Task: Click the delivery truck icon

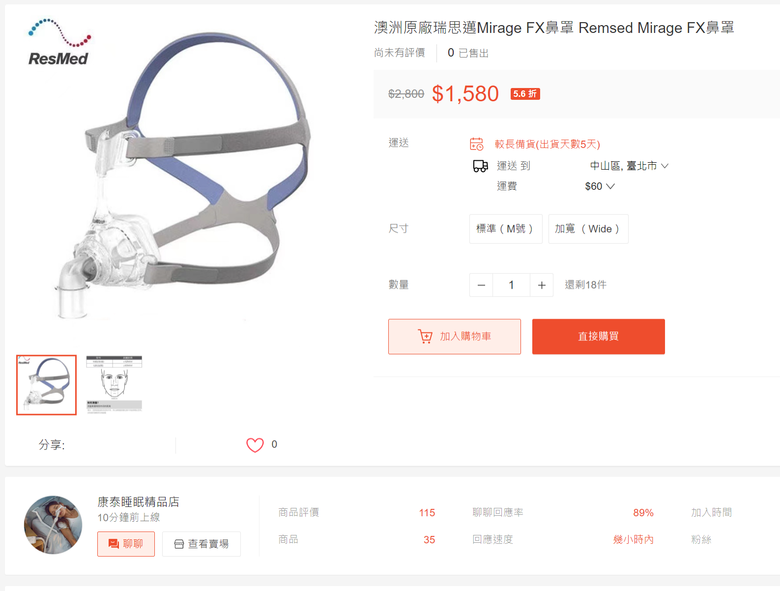Action: [x=480, y=166]
